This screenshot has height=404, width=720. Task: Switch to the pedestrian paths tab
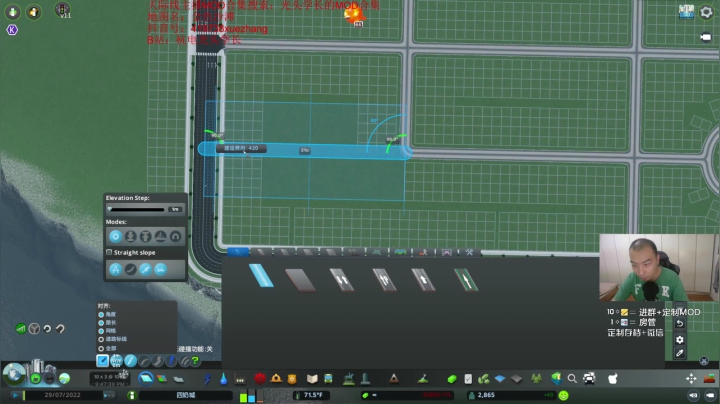pyautogui.click(x=423, y=252)
